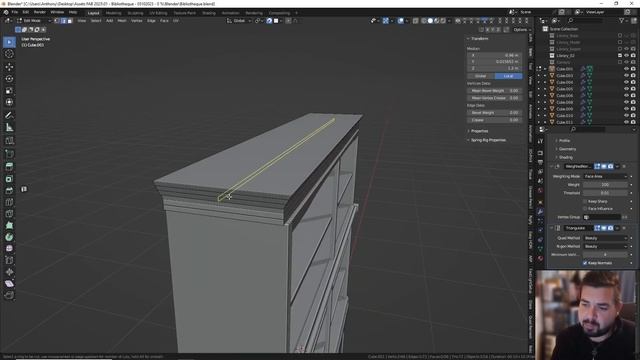640x360 pixels.
Task: Open the Vertex menu
Action: tap(136, 20)
